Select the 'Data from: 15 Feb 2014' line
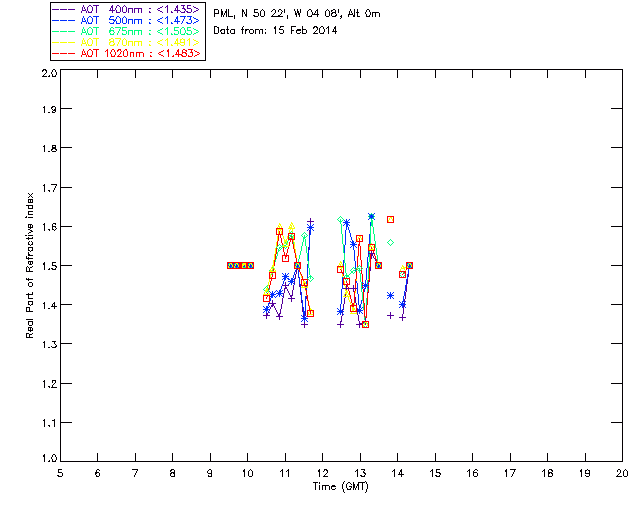 [275, 31]
